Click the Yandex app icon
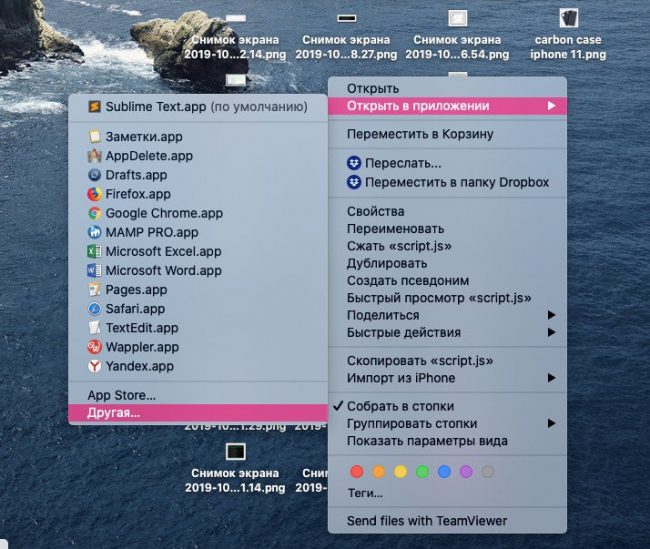Viewport: 650px width, 549px height. point(94,366)
